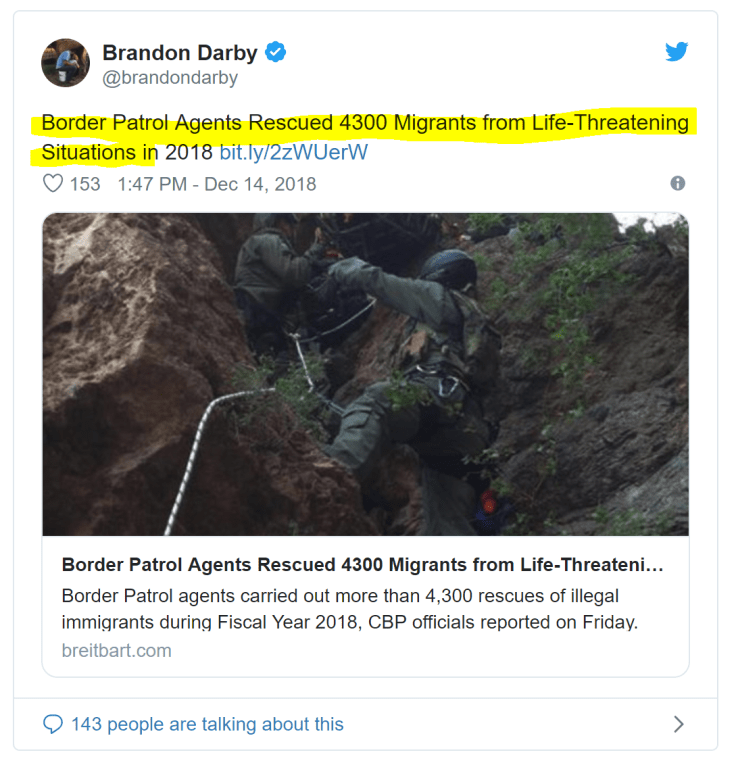
Task: Click the blue verified badge
Action: coord(275,52)
